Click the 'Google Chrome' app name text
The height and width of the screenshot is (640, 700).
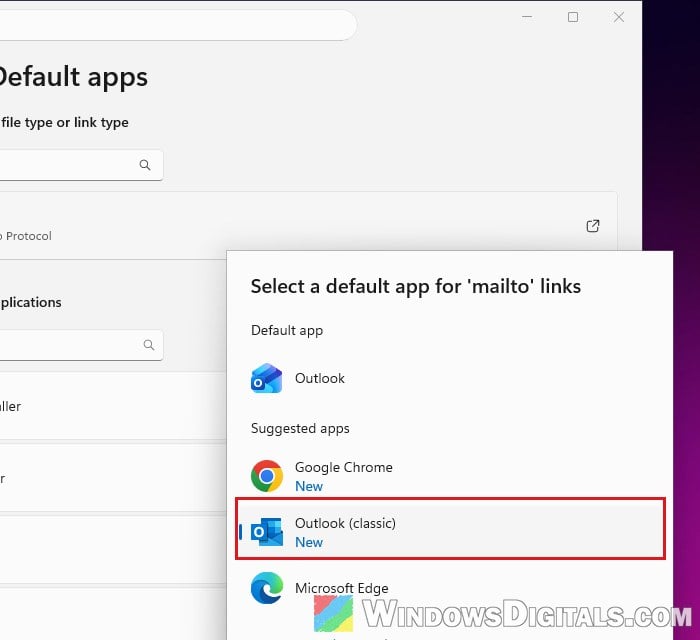[344, 467]
